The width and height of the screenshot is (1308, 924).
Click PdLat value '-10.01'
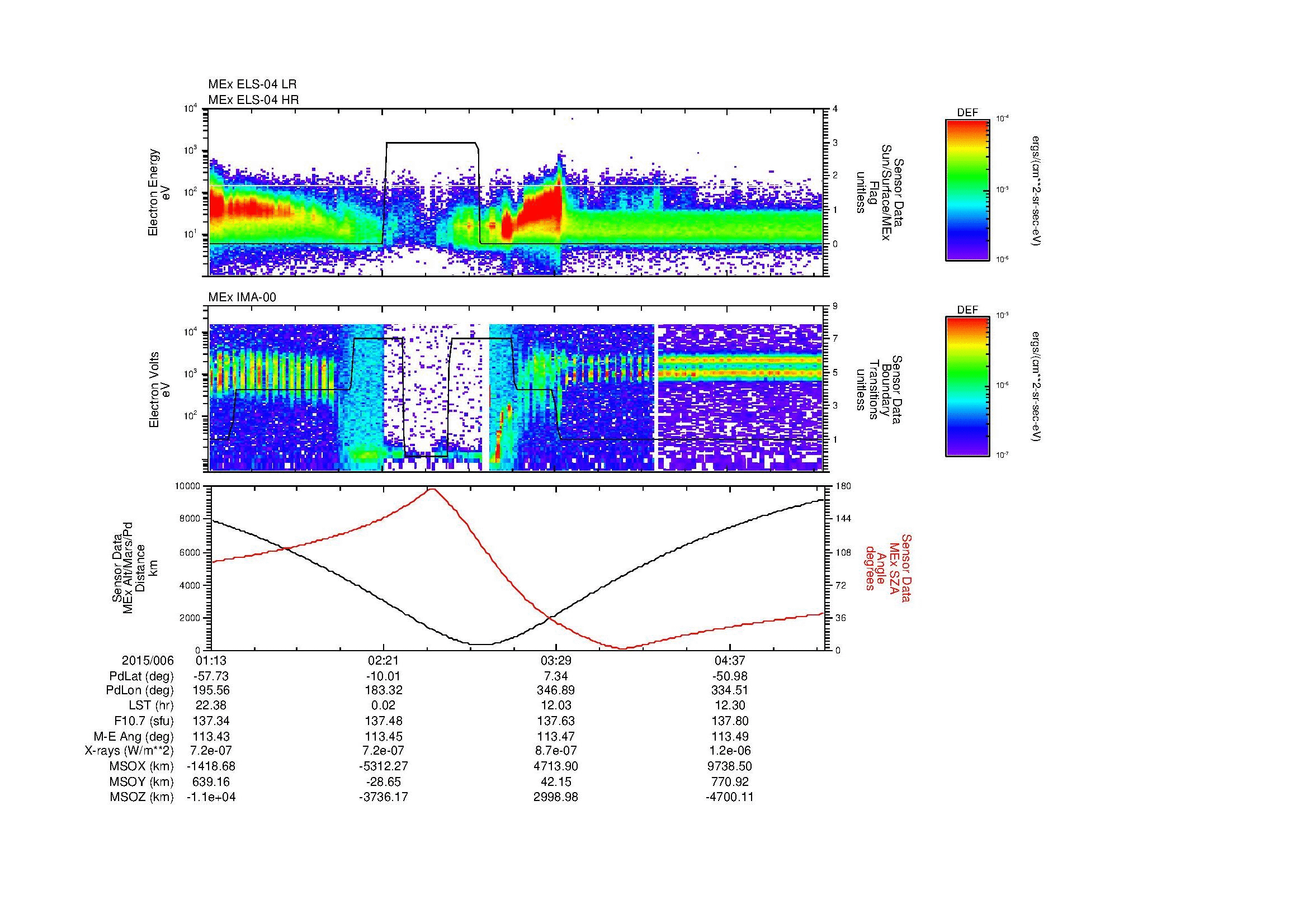[384, 676]
